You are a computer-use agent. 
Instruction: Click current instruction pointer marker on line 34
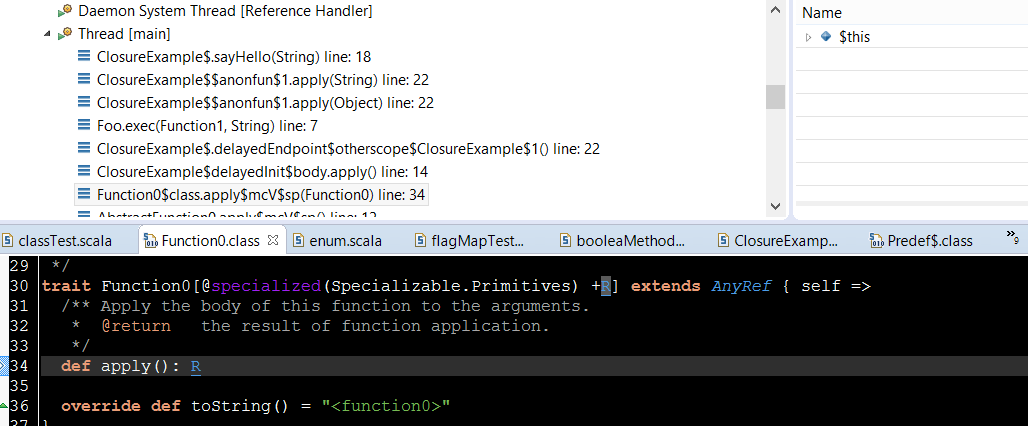(x=3, y=366)
